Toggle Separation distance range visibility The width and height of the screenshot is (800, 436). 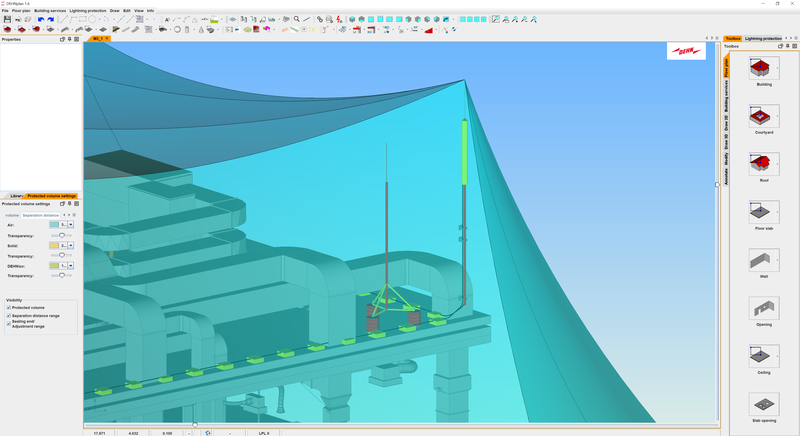9,315
